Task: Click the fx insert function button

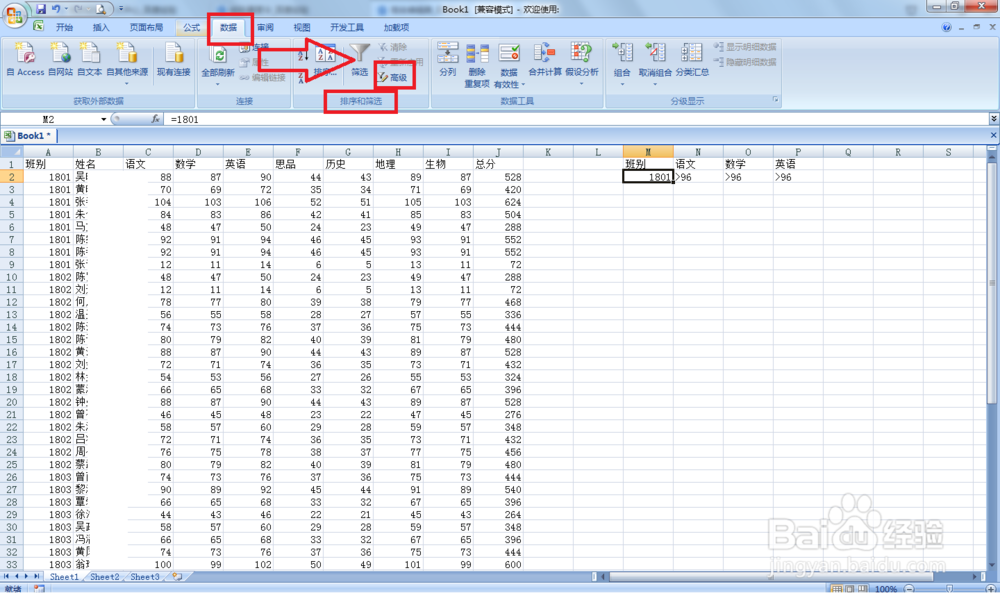Action: point(155,119)
